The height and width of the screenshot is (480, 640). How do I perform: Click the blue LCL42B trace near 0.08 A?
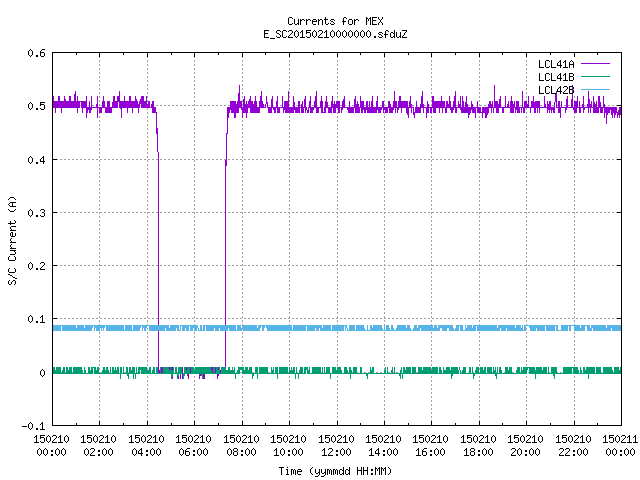[x=337, y=328]
